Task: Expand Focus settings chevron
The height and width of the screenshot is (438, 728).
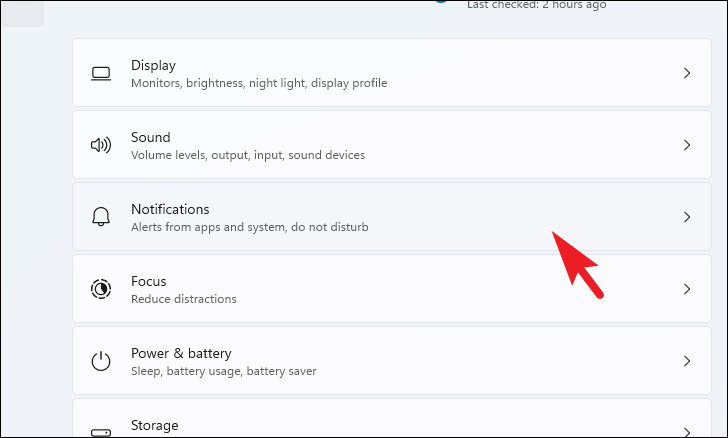Action: [x=687, y=289]
